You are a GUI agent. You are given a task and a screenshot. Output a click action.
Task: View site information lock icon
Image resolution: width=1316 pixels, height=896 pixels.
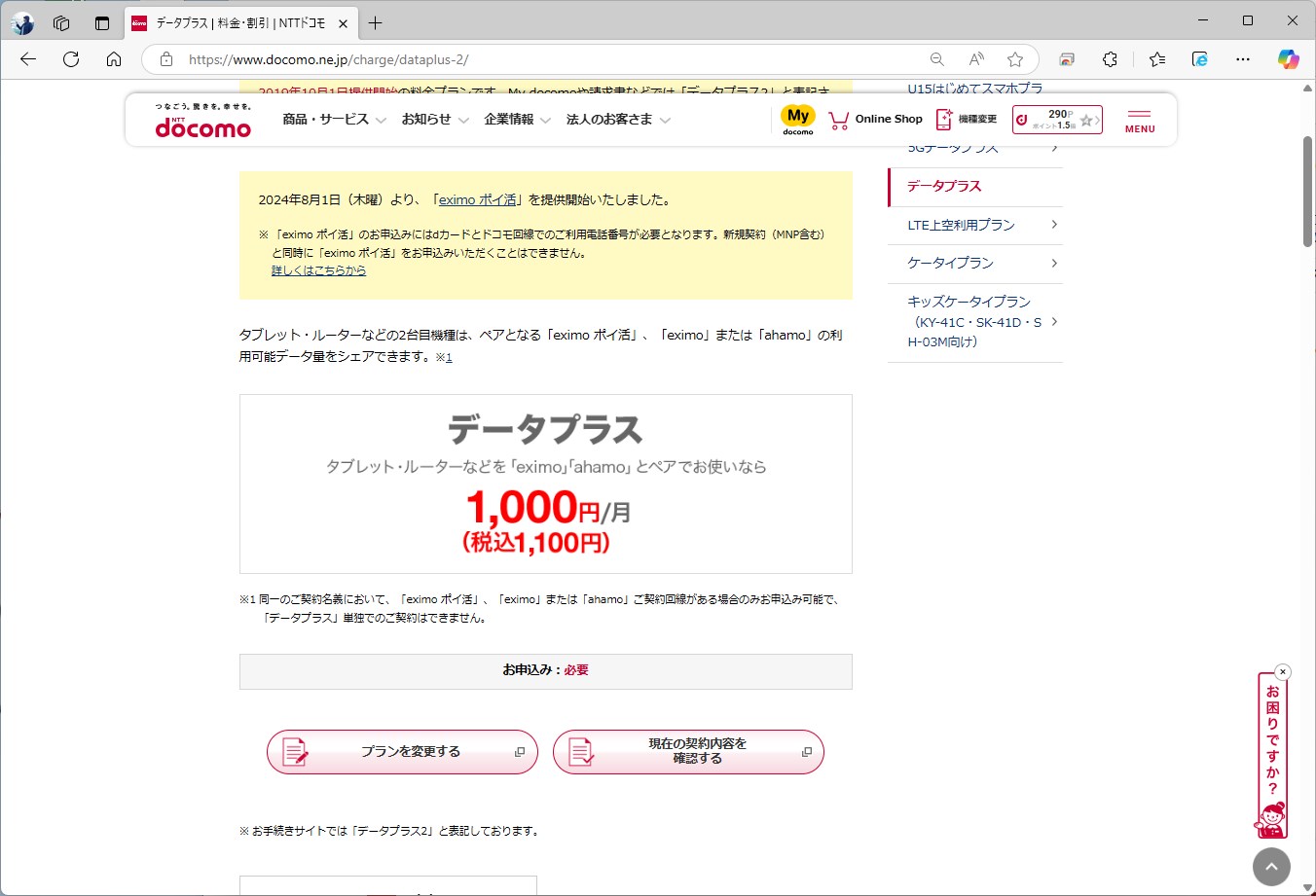(166, 59)
